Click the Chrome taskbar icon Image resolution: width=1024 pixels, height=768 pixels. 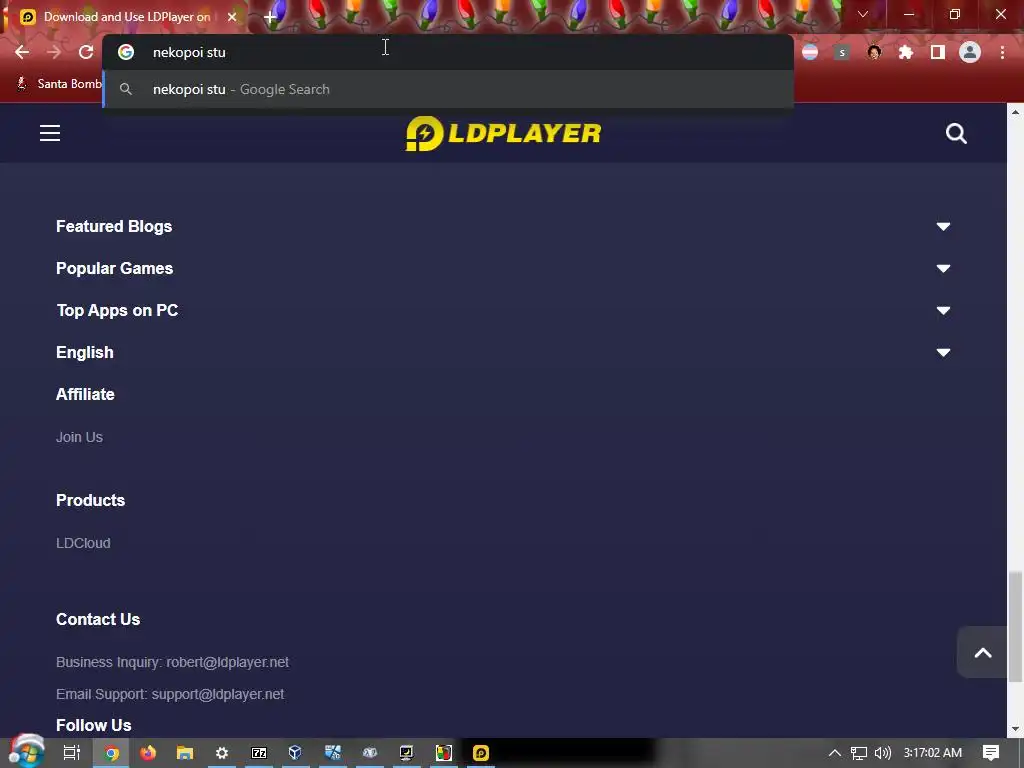(x=112, y=753)
